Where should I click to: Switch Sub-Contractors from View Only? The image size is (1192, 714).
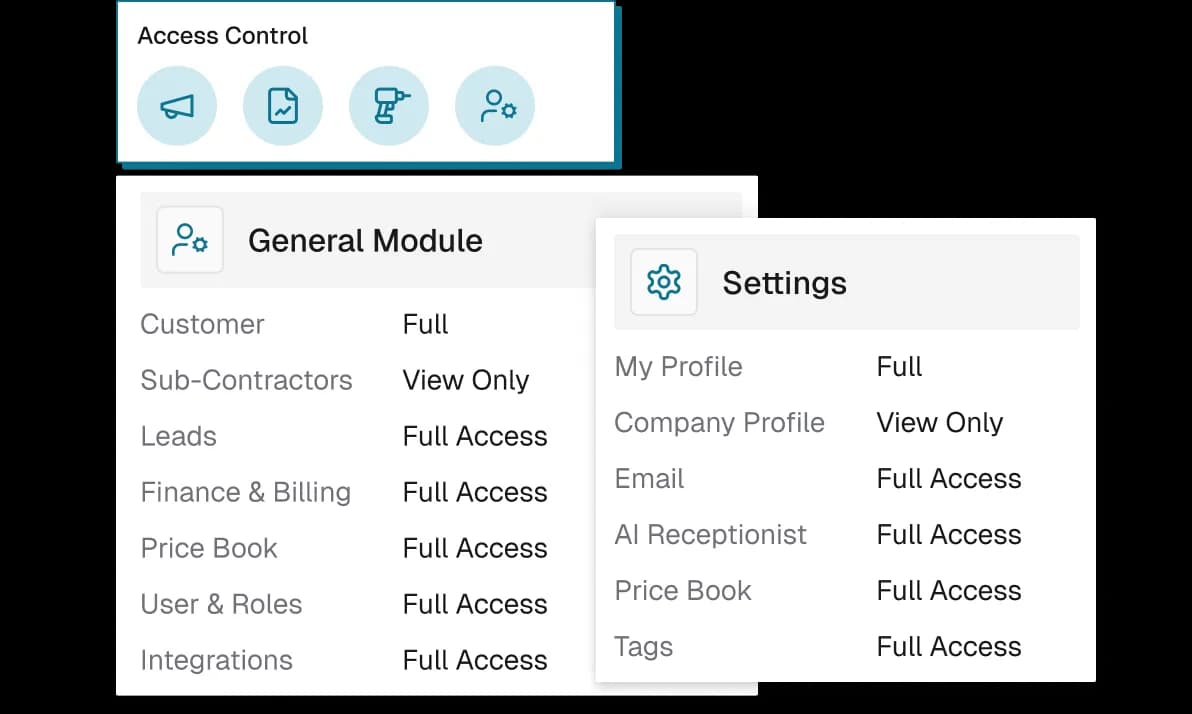[x=465, y=380]
